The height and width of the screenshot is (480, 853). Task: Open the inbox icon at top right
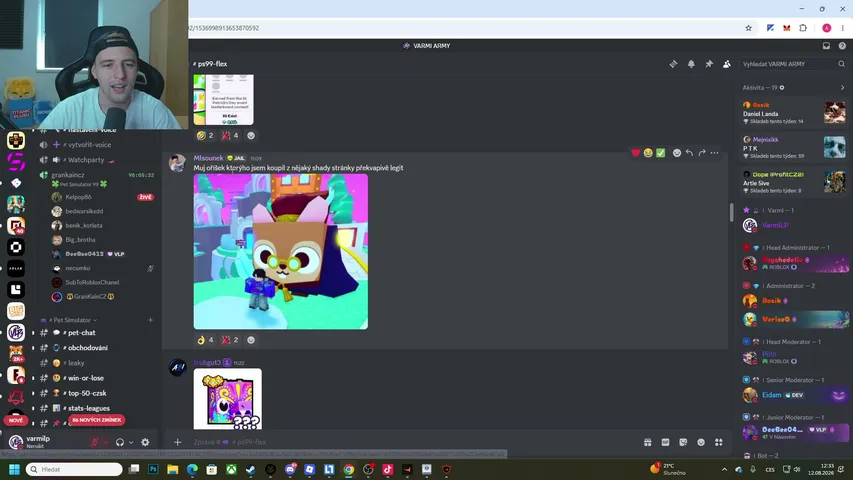(826, 46)
